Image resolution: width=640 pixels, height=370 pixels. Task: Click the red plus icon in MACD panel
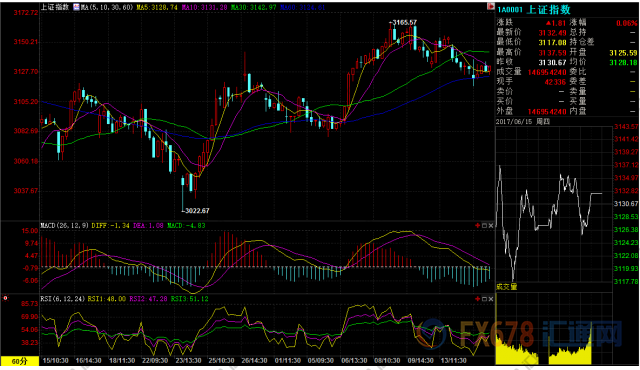point(477,226)
